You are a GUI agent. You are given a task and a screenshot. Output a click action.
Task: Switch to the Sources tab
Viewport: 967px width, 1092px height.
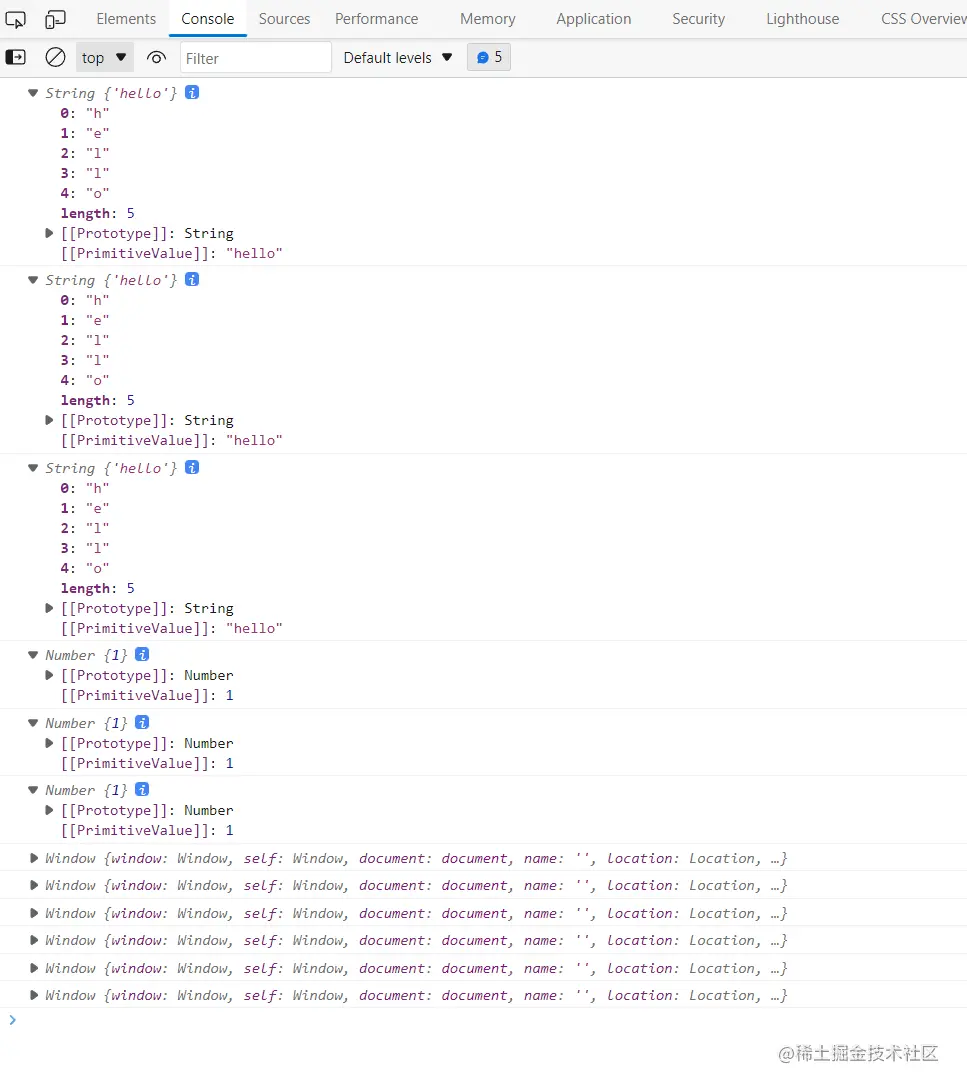[x=284, y=19]
